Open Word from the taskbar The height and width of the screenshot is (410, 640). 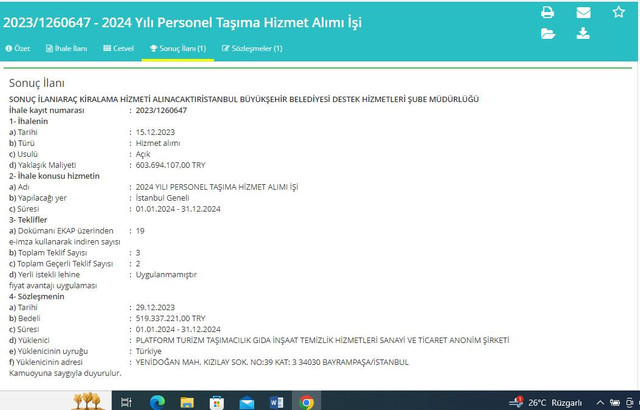[x=277, y=402]
